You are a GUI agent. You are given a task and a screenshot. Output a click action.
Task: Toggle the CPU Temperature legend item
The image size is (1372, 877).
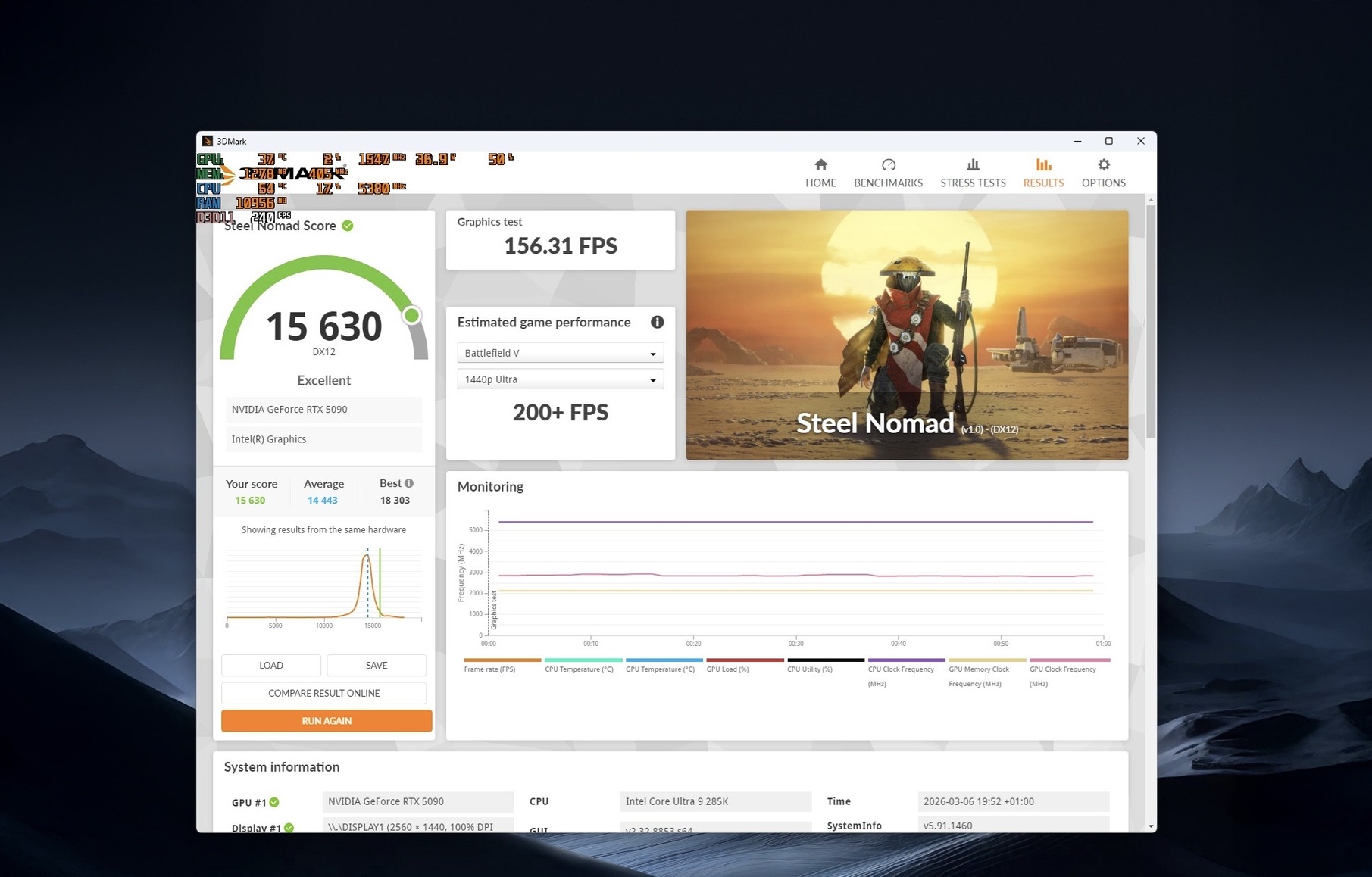(583, 665)
